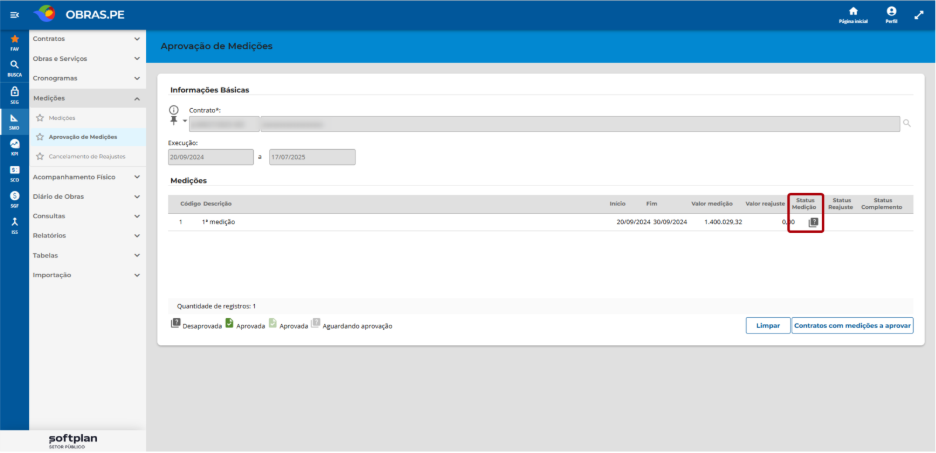Click the Execução start date field

[x=211, y=157]
